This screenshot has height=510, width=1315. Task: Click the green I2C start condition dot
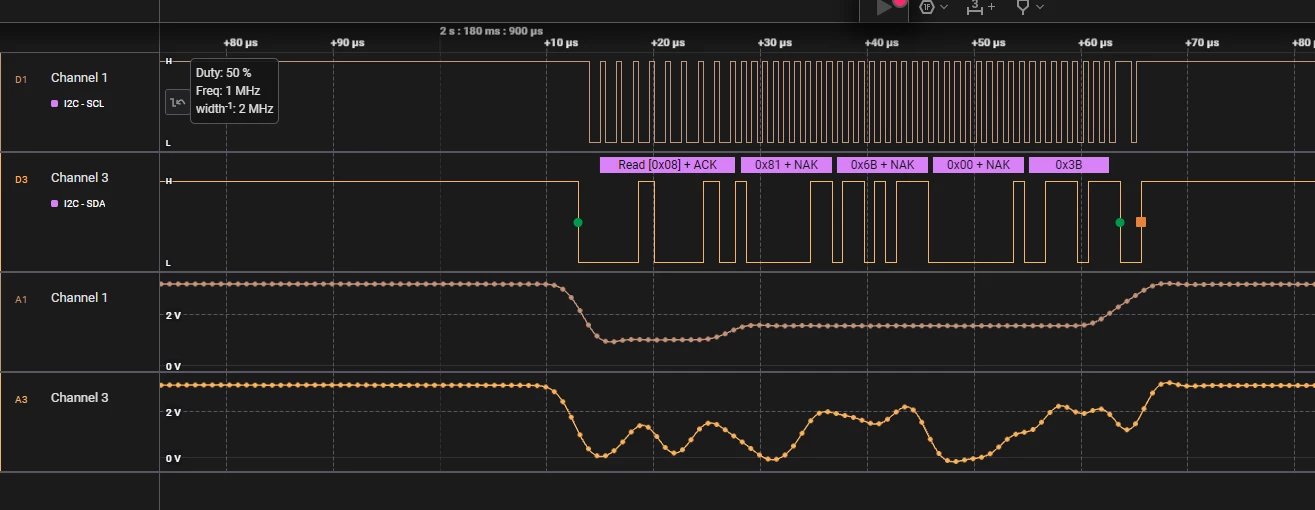click(578, 222)
